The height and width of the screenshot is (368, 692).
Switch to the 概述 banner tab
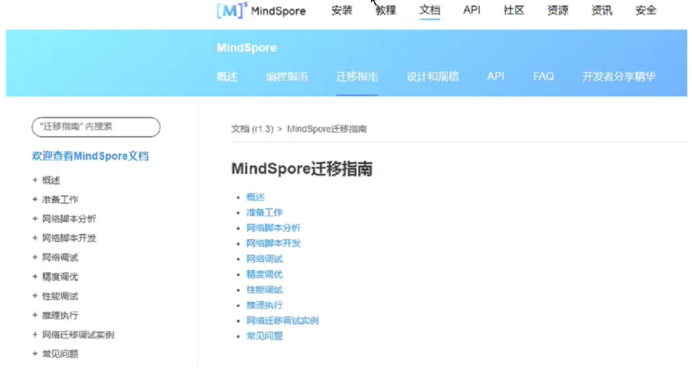(x=227, y=77)
